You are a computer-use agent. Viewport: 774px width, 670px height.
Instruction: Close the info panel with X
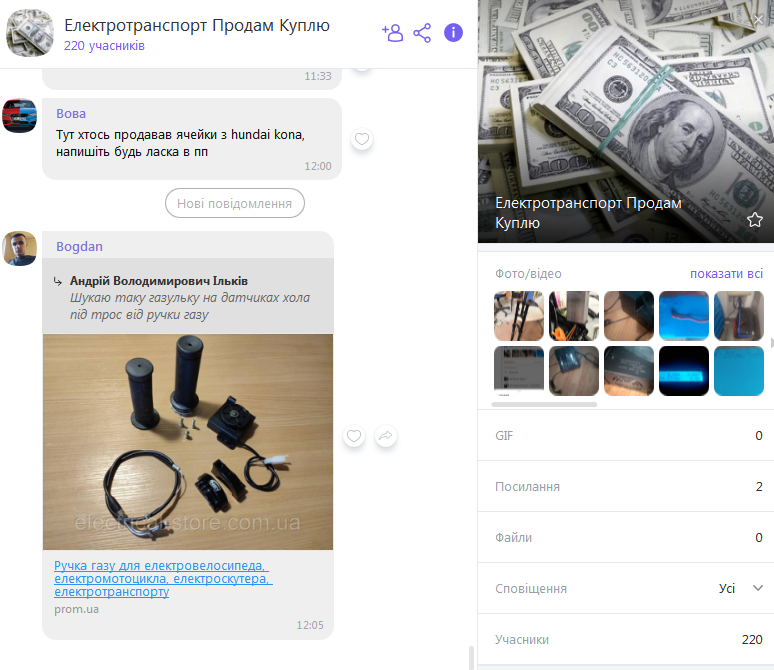point(759,19)
